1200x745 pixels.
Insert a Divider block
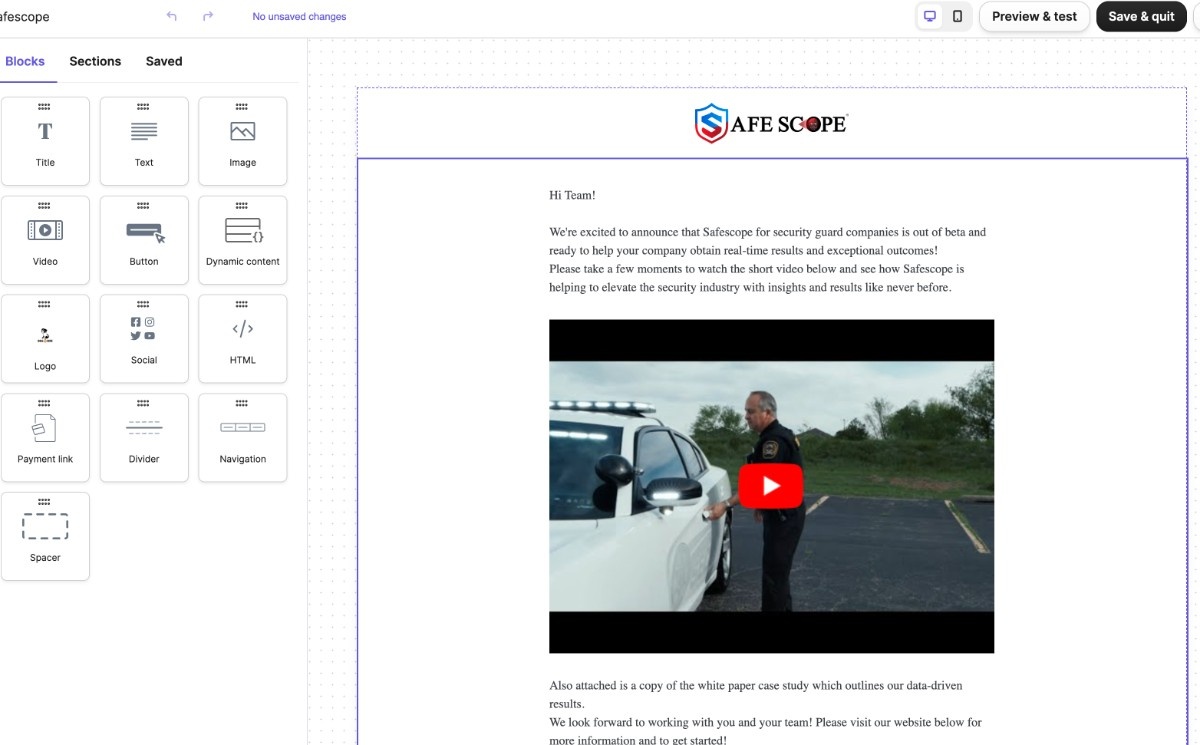(x=144, y=438)
